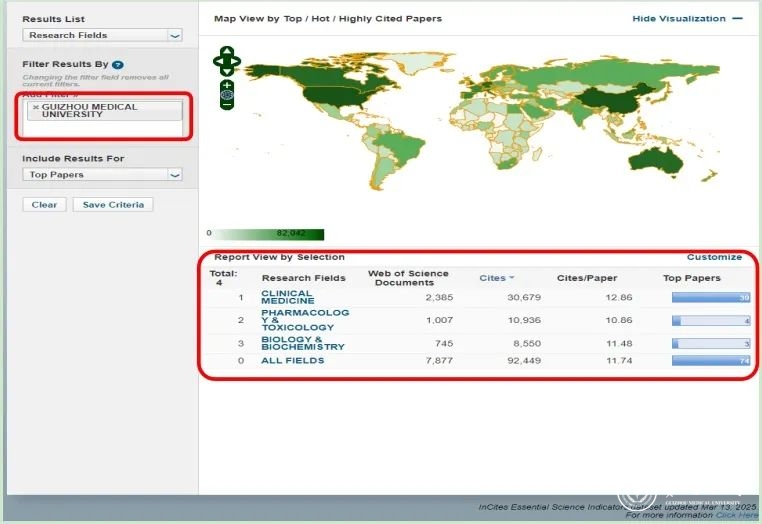This screenshot has height=524, width=762.
Task: Hide the map visualization
Action: coord(688,18)
